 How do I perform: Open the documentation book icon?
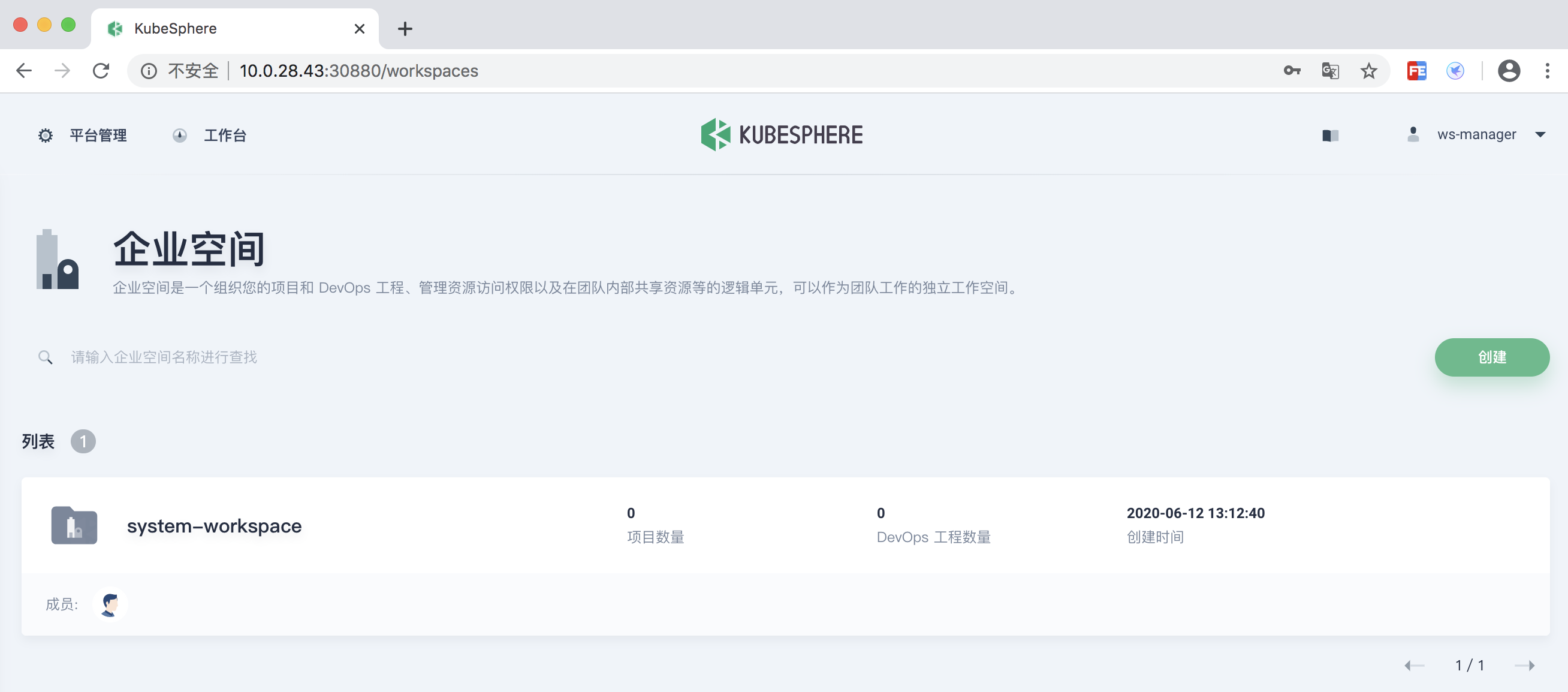pyautogui.click(x=1330, y=136)
